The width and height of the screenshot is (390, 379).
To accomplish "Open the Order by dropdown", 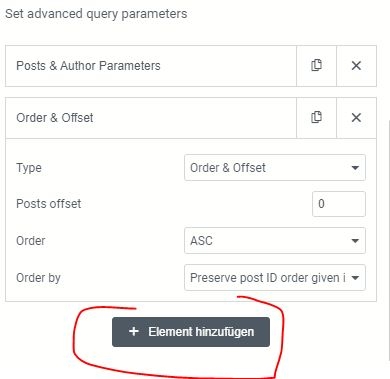I will tap(275, 277).
